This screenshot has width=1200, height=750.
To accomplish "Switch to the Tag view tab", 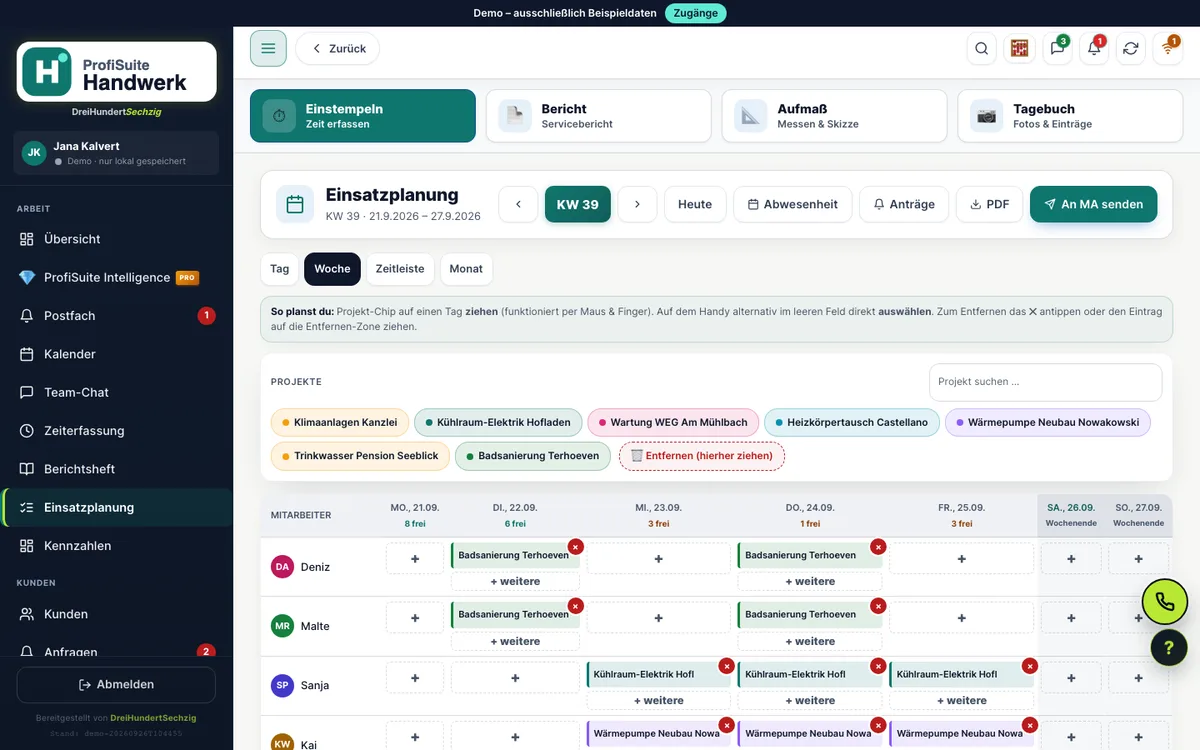I will [x=280, y=269].
